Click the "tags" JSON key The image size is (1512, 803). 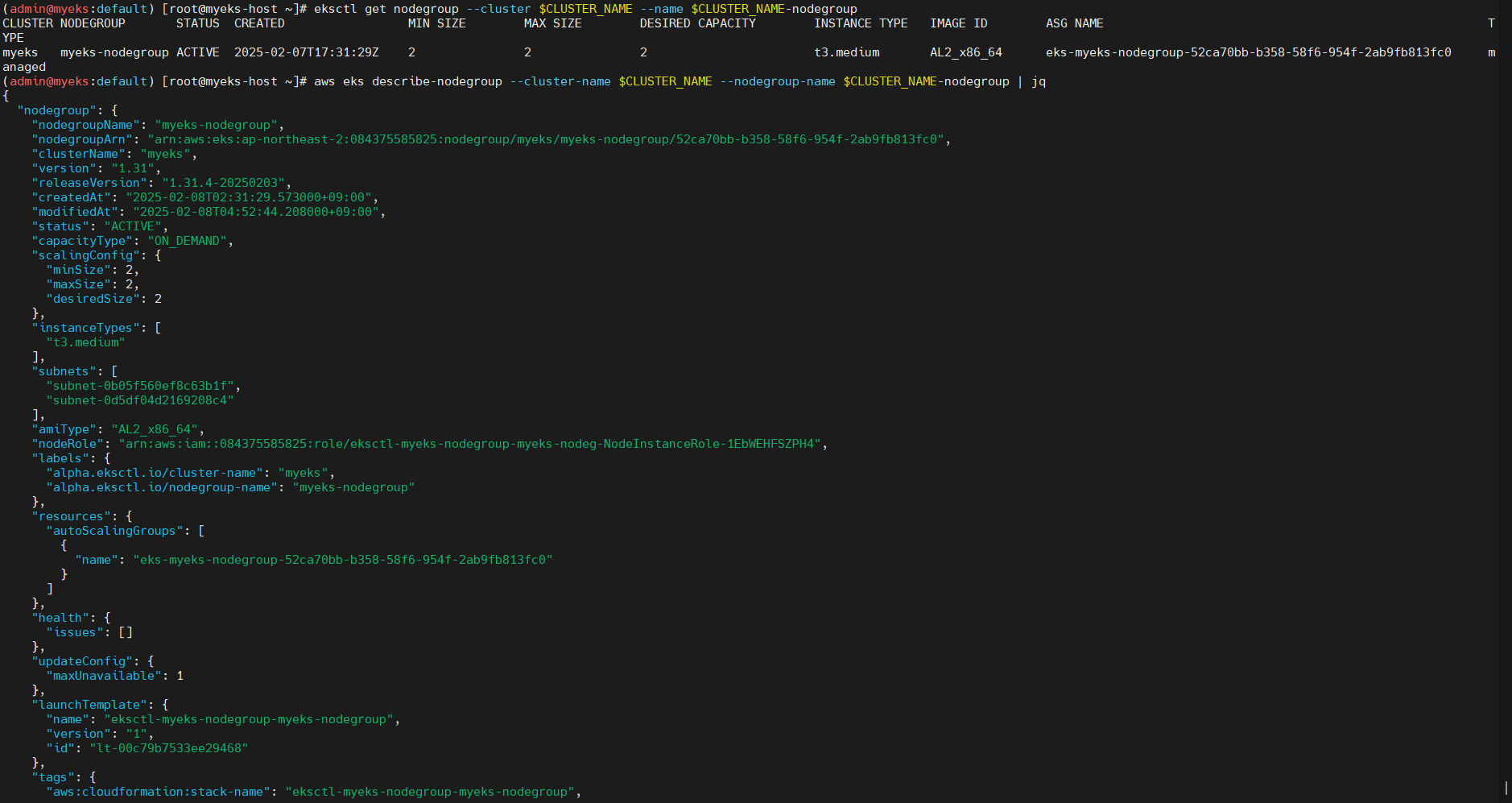coord(53,777)
